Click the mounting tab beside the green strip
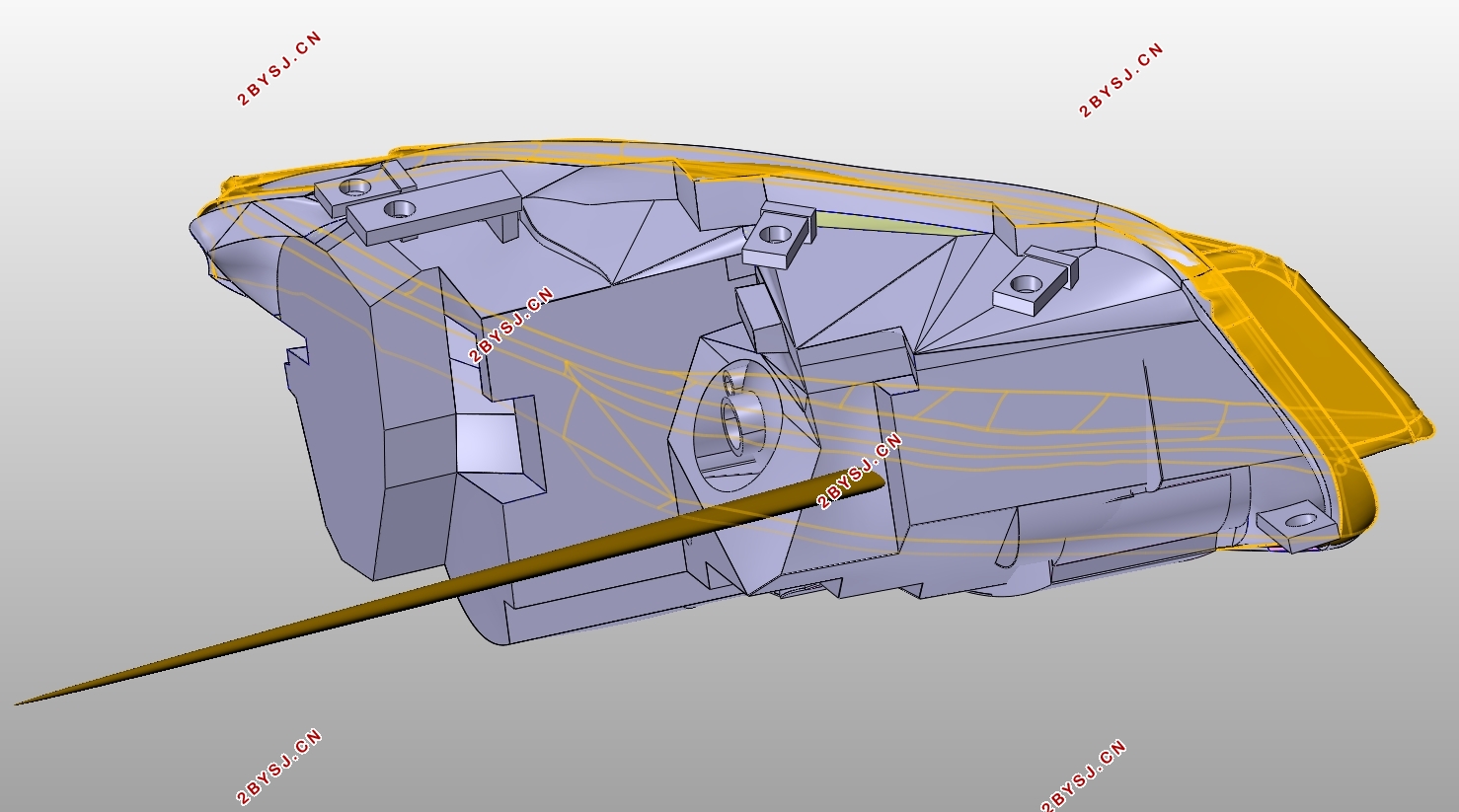This screenshot has height=812, width=1459. (778, 235)
